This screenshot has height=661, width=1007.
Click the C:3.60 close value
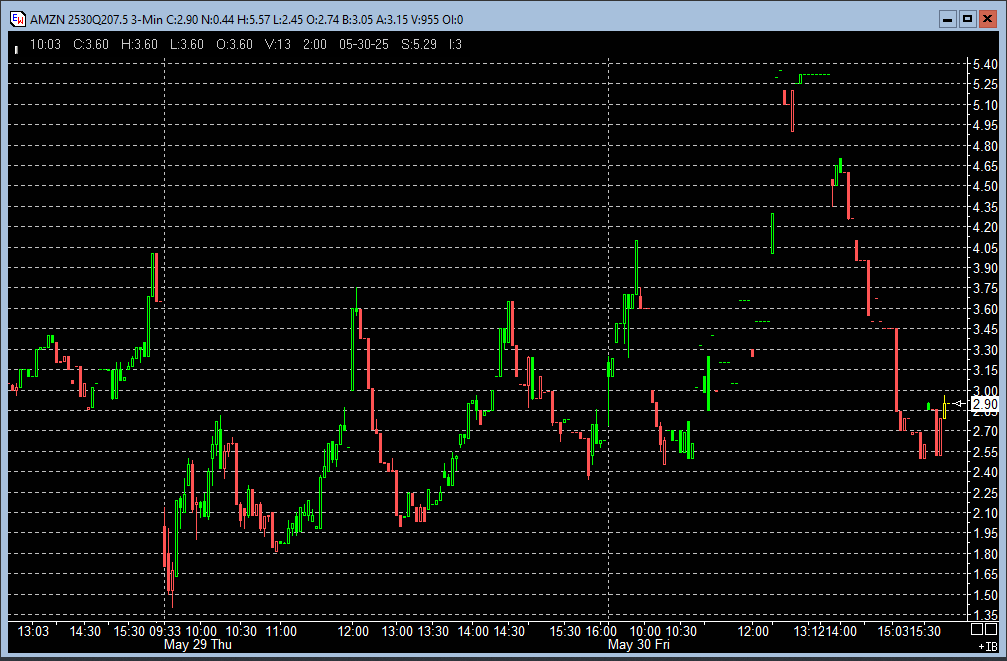pyautogui.click(x=91, y=44)
